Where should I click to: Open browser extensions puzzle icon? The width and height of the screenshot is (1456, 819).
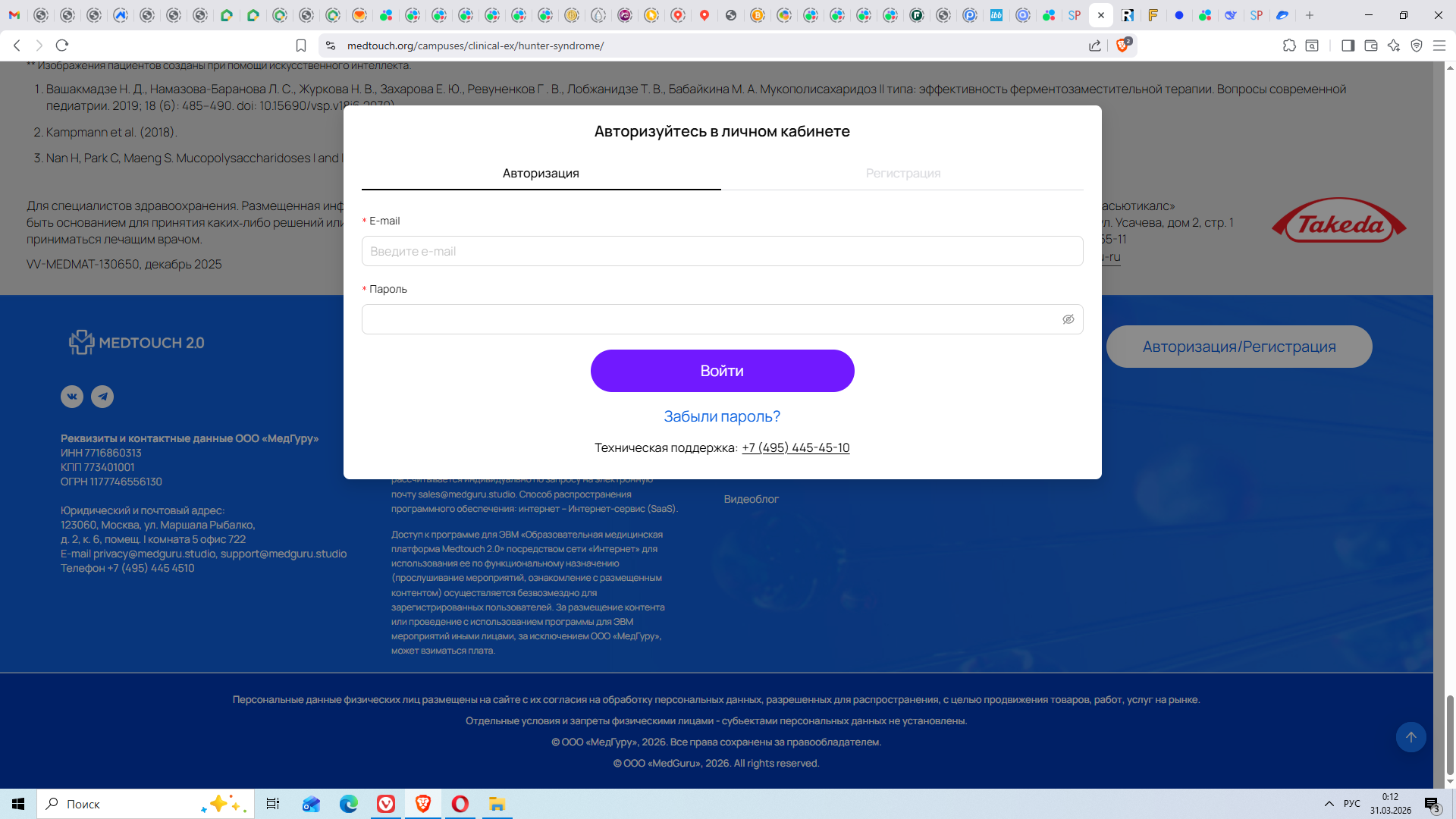[1289, 45]
